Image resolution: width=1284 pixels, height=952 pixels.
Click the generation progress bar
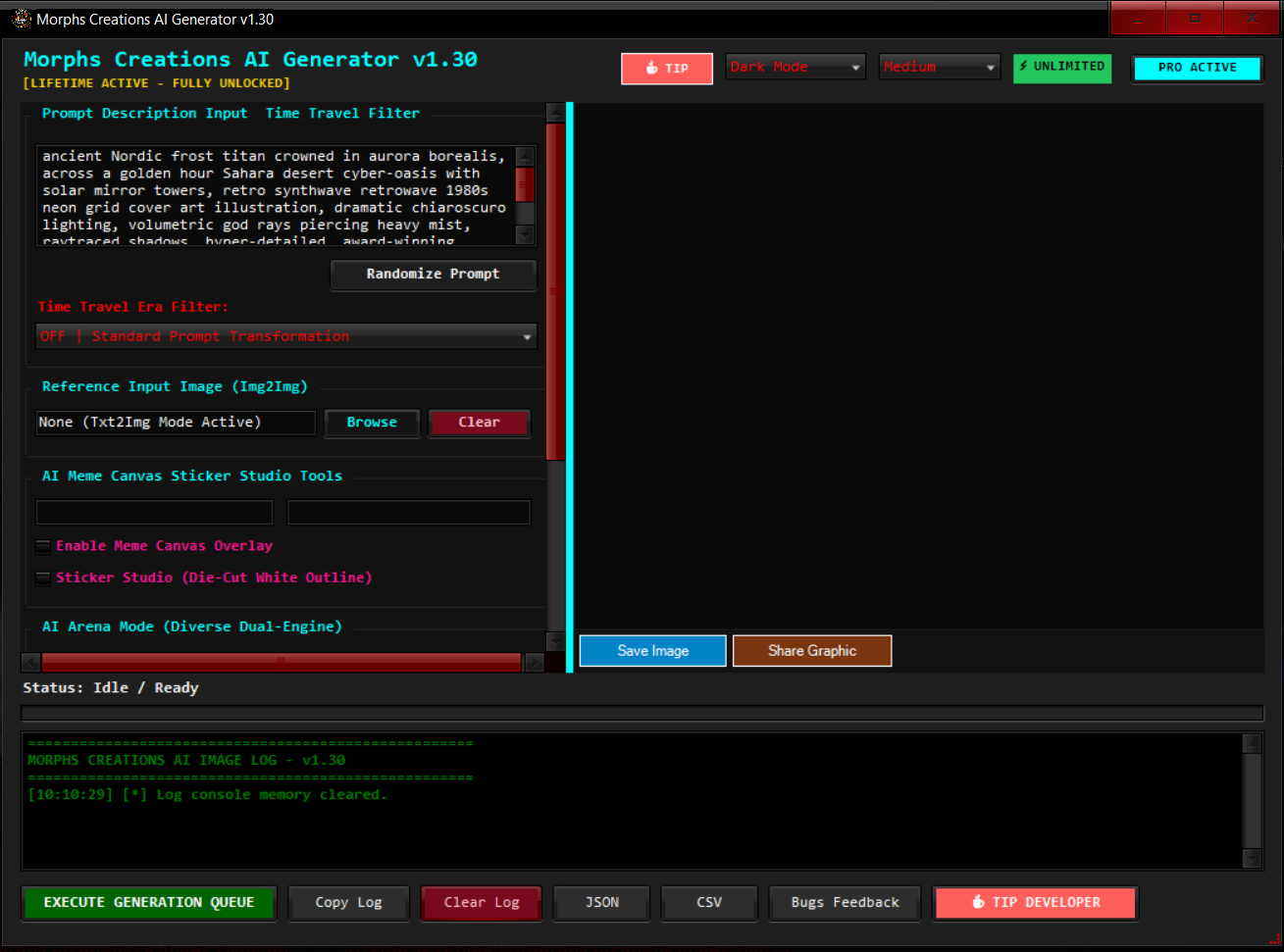[x=642, y=714]
